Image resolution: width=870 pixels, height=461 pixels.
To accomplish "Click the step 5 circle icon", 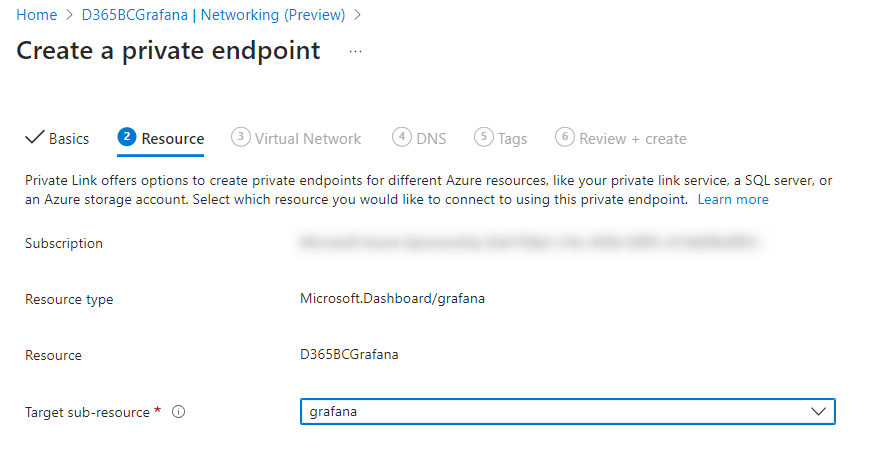I will coord(484,138).
